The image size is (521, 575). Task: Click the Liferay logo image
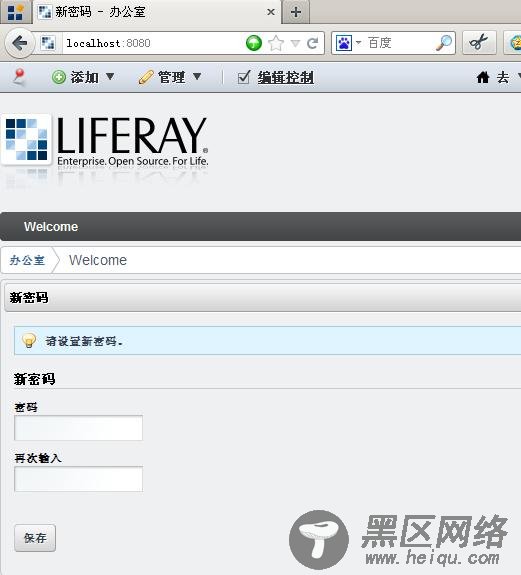point(105,141)
